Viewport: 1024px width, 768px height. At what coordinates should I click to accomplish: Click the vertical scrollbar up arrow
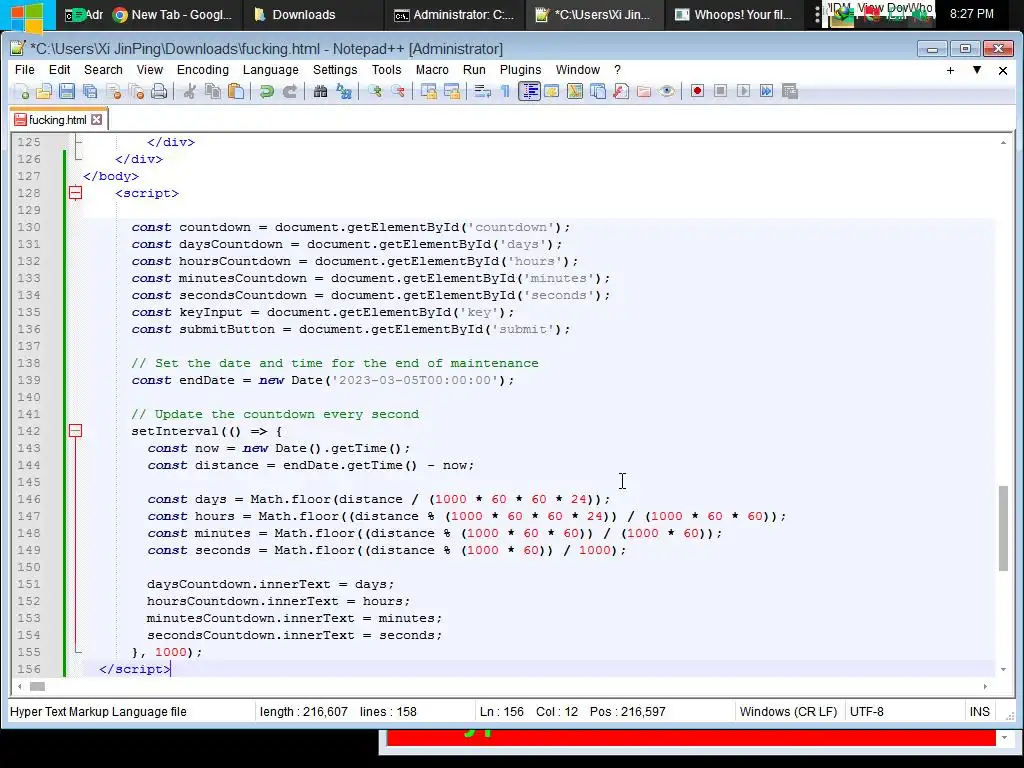[1004, 142]
